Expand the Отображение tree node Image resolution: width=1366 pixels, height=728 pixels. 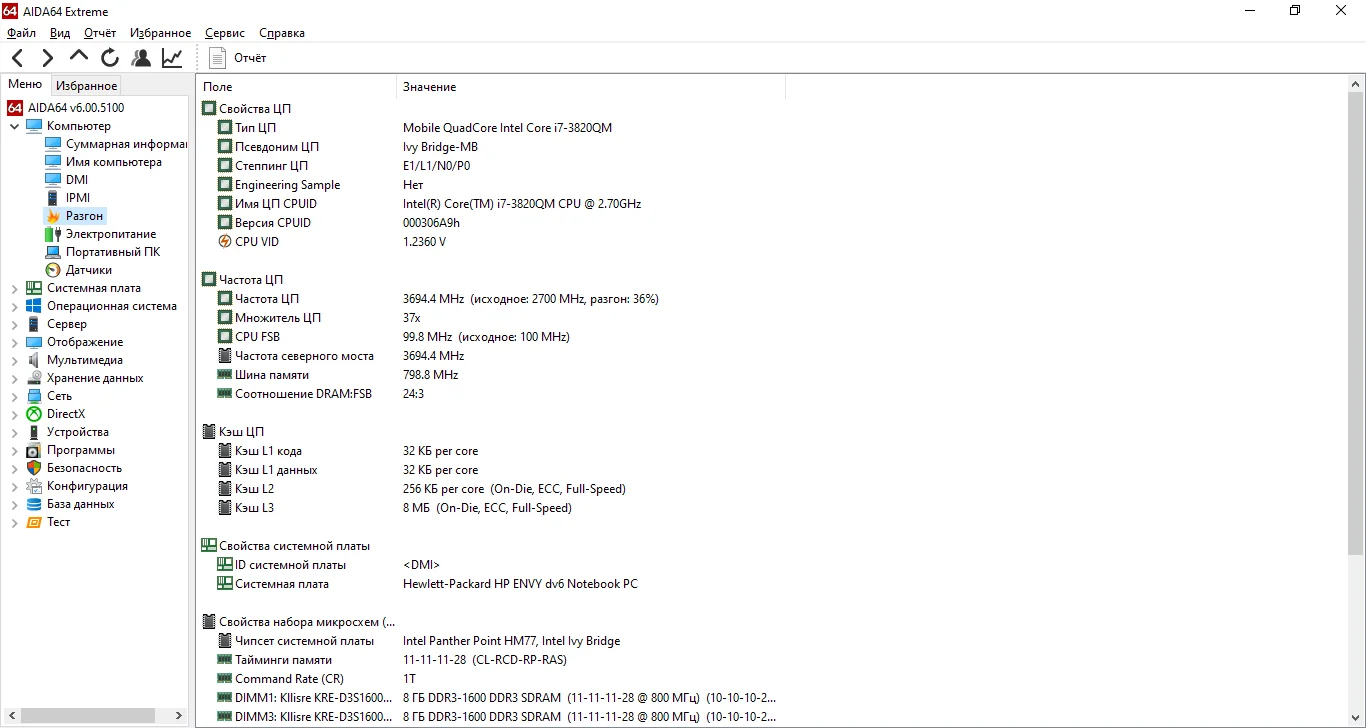point(14,342)
